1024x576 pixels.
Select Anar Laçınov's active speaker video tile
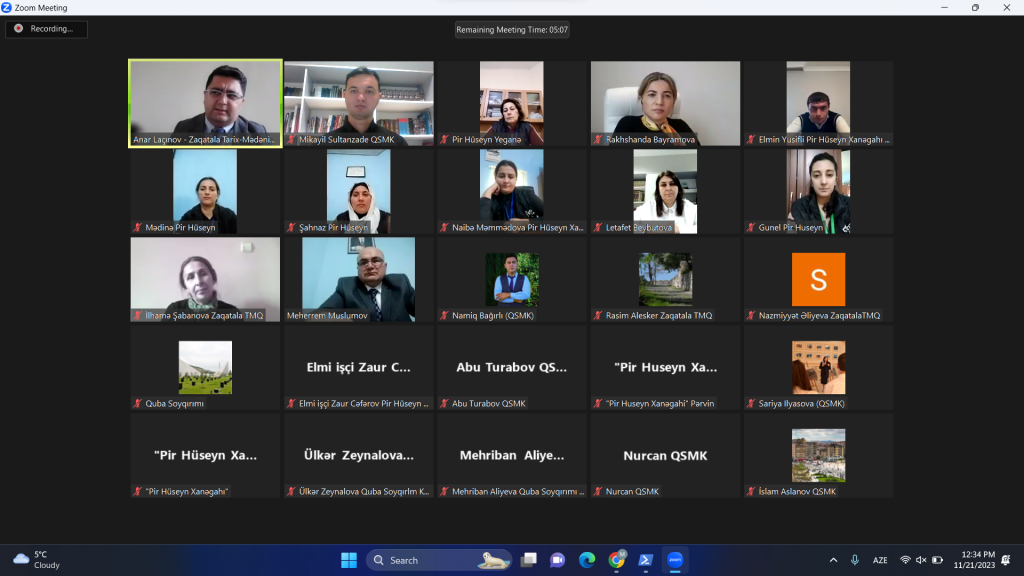point(205,103)
